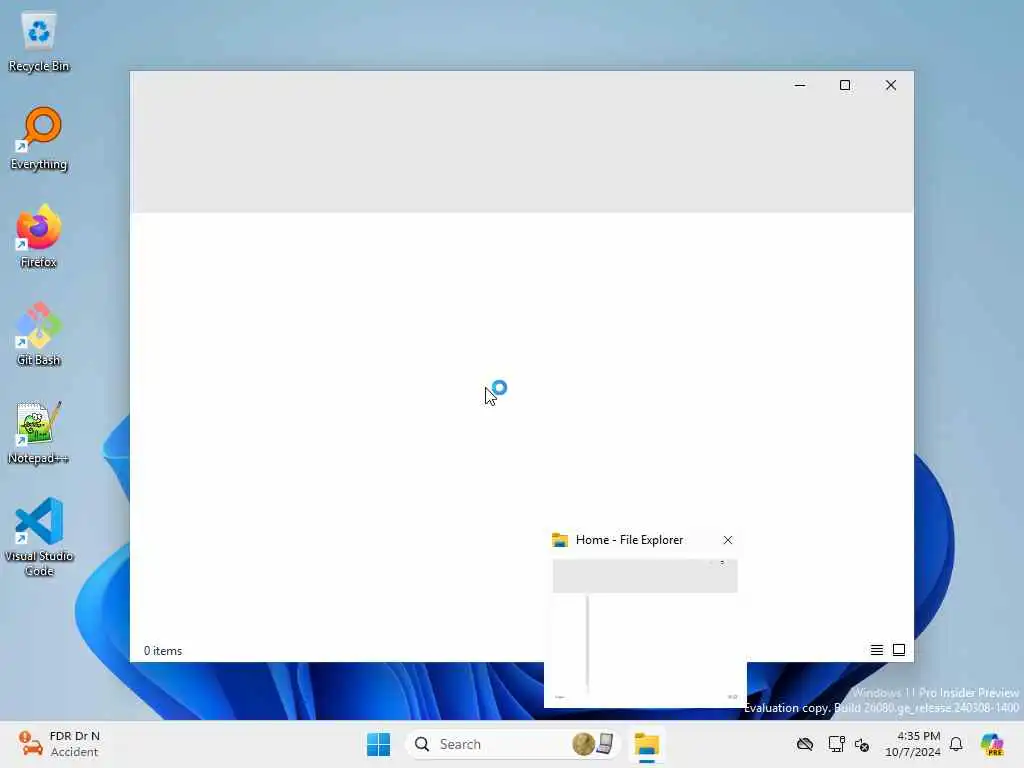This screenshot has height=768, width=1024.
Task: Open the Windows Start menu
Action: click(379, 744)
